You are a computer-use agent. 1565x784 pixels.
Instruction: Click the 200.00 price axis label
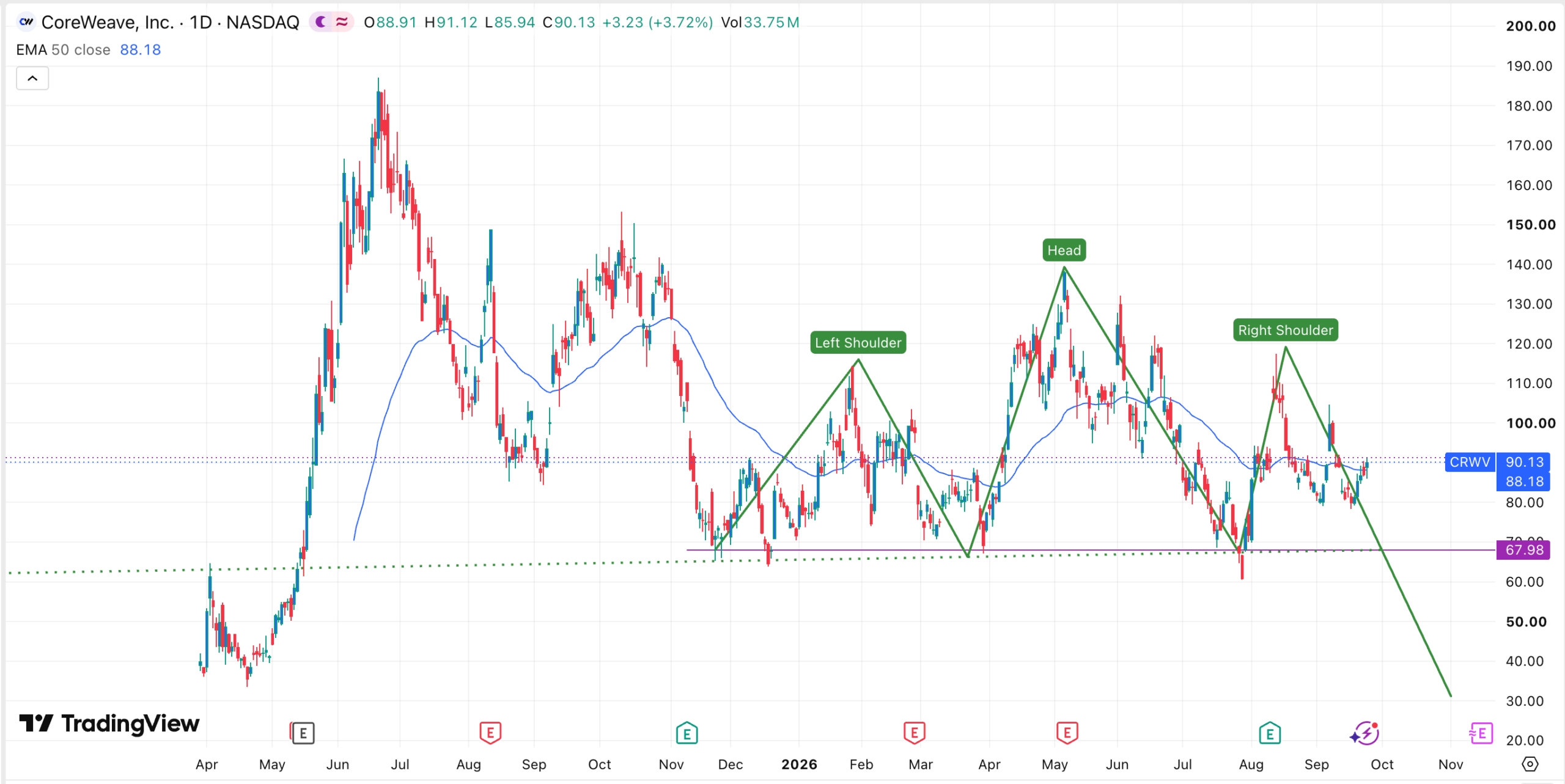pyautogui.click(x=1530, y=26)
